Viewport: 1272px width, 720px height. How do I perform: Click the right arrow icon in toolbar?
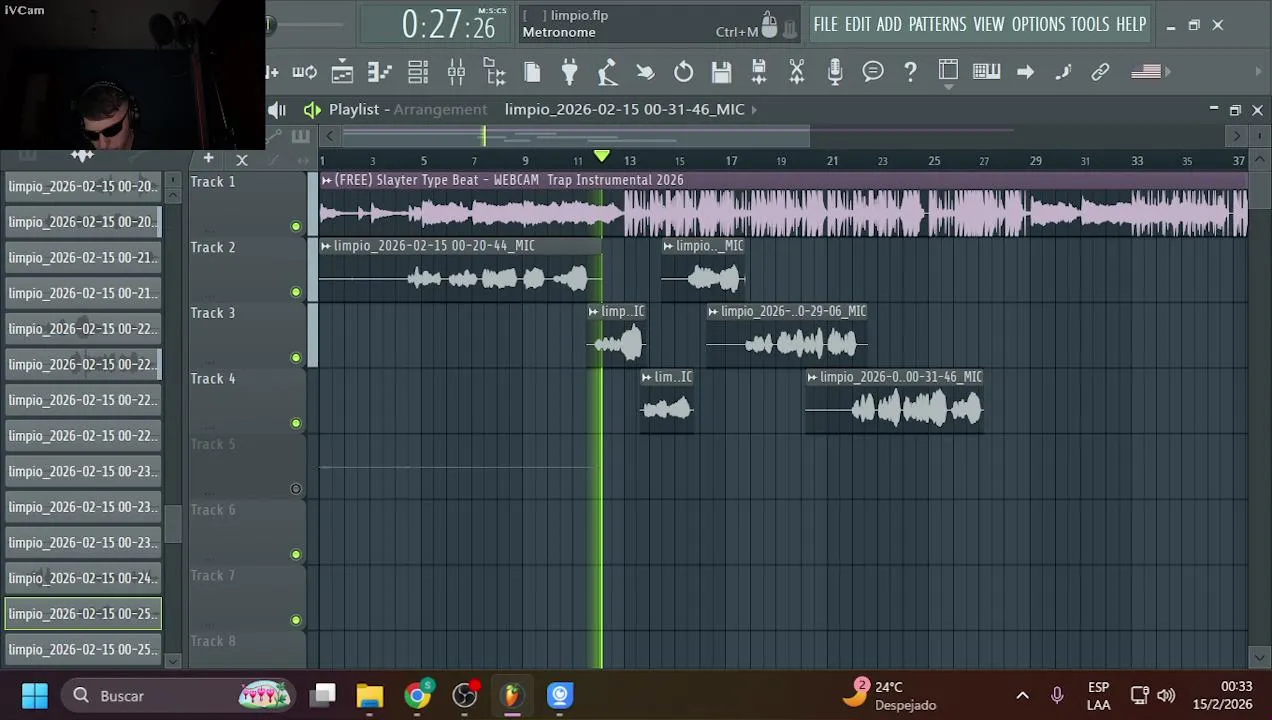pyautogui.click(x=1025, y=72)
